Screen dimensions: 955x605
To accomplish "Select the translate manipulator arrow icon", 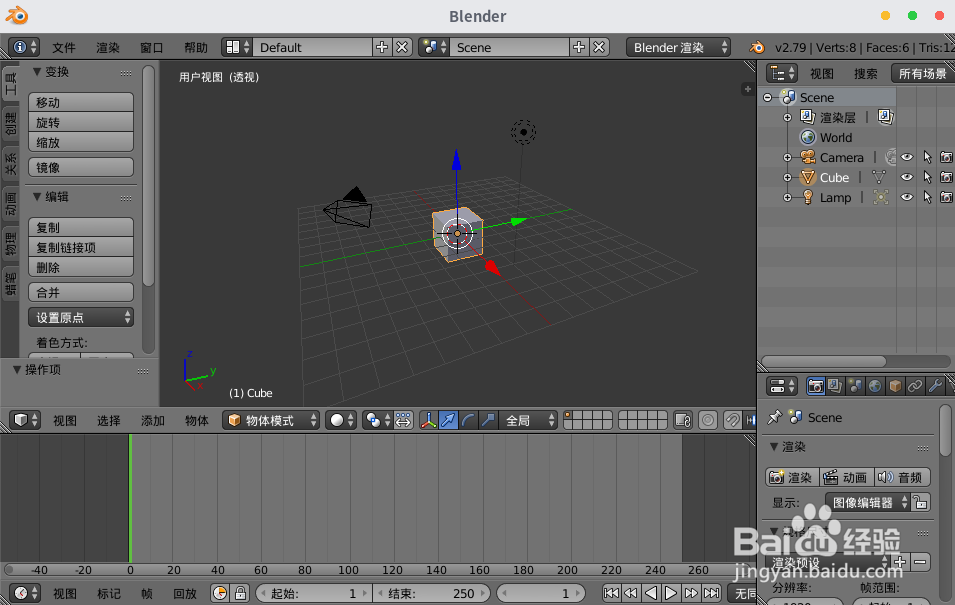I will coord(448,420).
